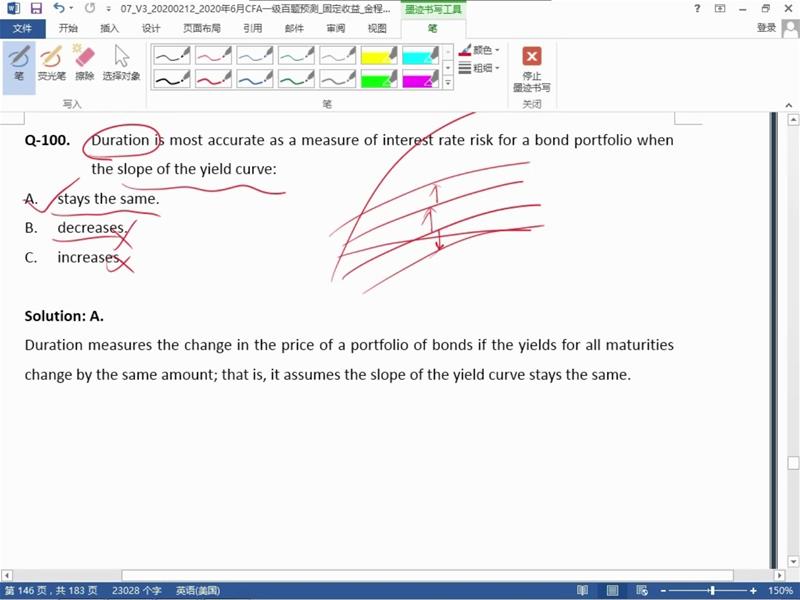
Task: Click the Sign in (登录) link
Action: pos(767,28)
